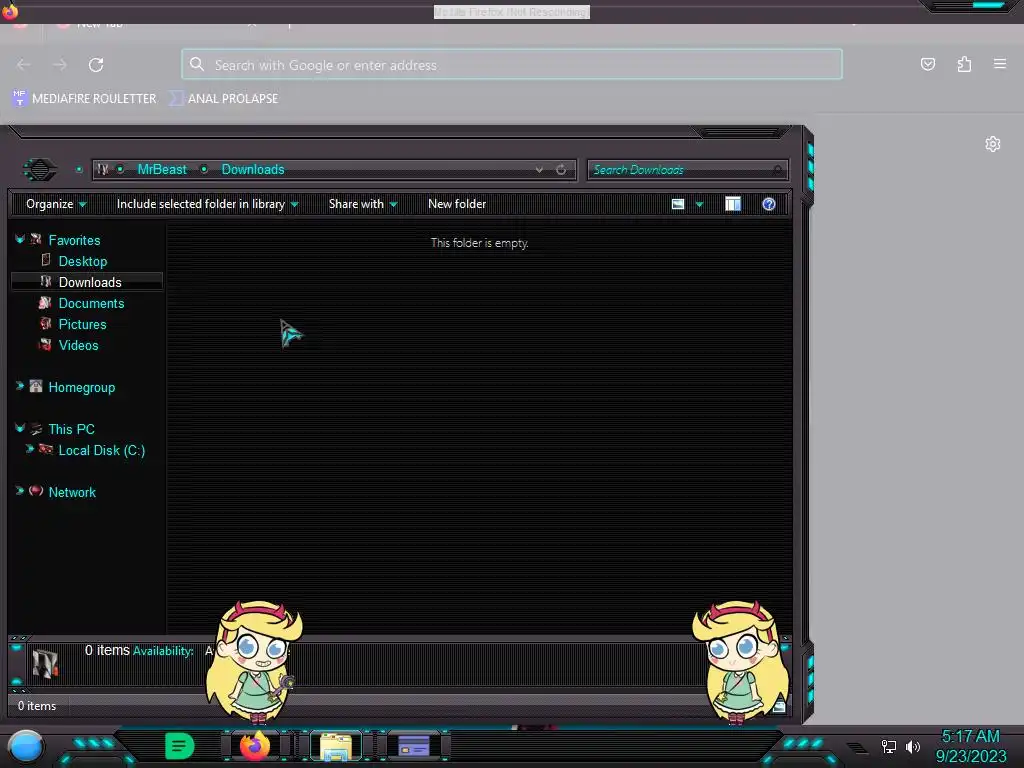1024x768 pixels.
Task: Open the Firefox extensions puzzle icon
Action: pyautogui.click(x=964, y=64)
